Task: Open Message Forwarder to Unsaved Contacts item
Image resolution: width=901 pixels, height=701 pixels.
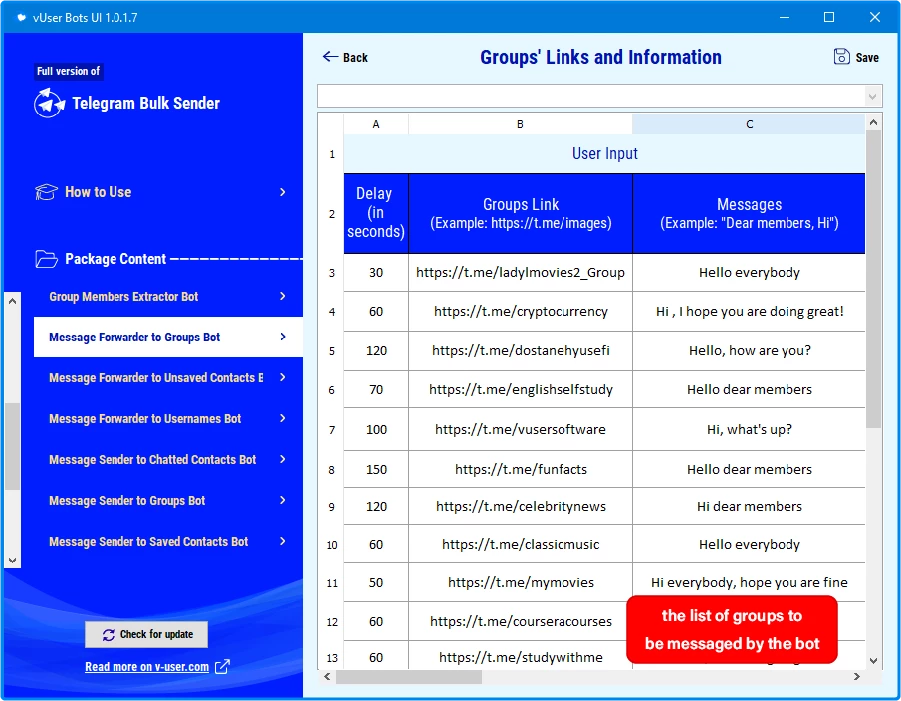Action: click(168, 378)
